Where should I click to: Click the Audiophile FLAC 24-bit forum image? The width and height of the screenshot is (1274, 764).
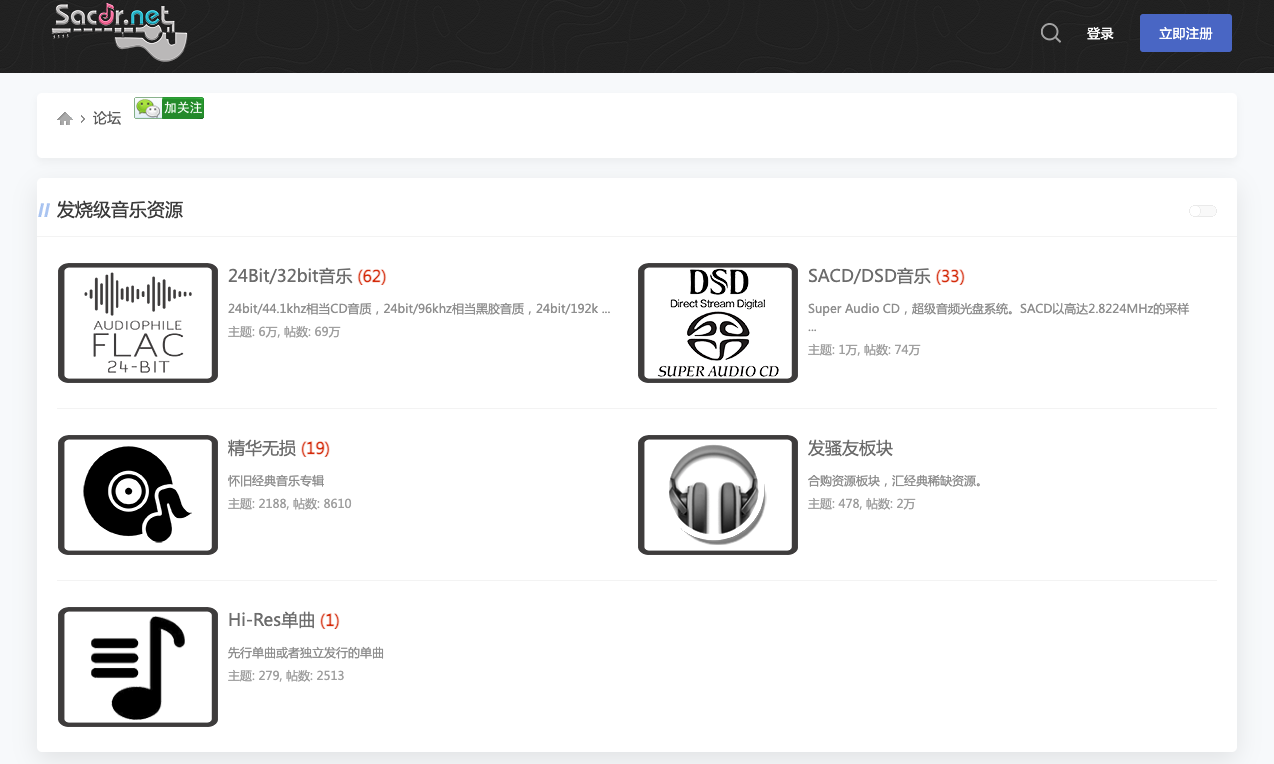pos(138,323)
